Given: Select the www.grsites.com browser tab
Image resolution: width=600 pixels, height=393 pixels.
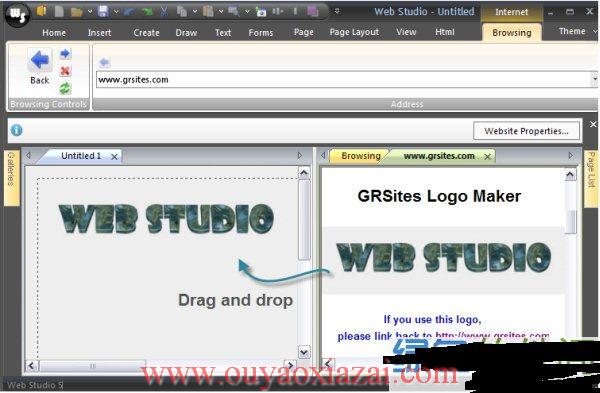Looking at the screenshot, I should coord(439,156).
